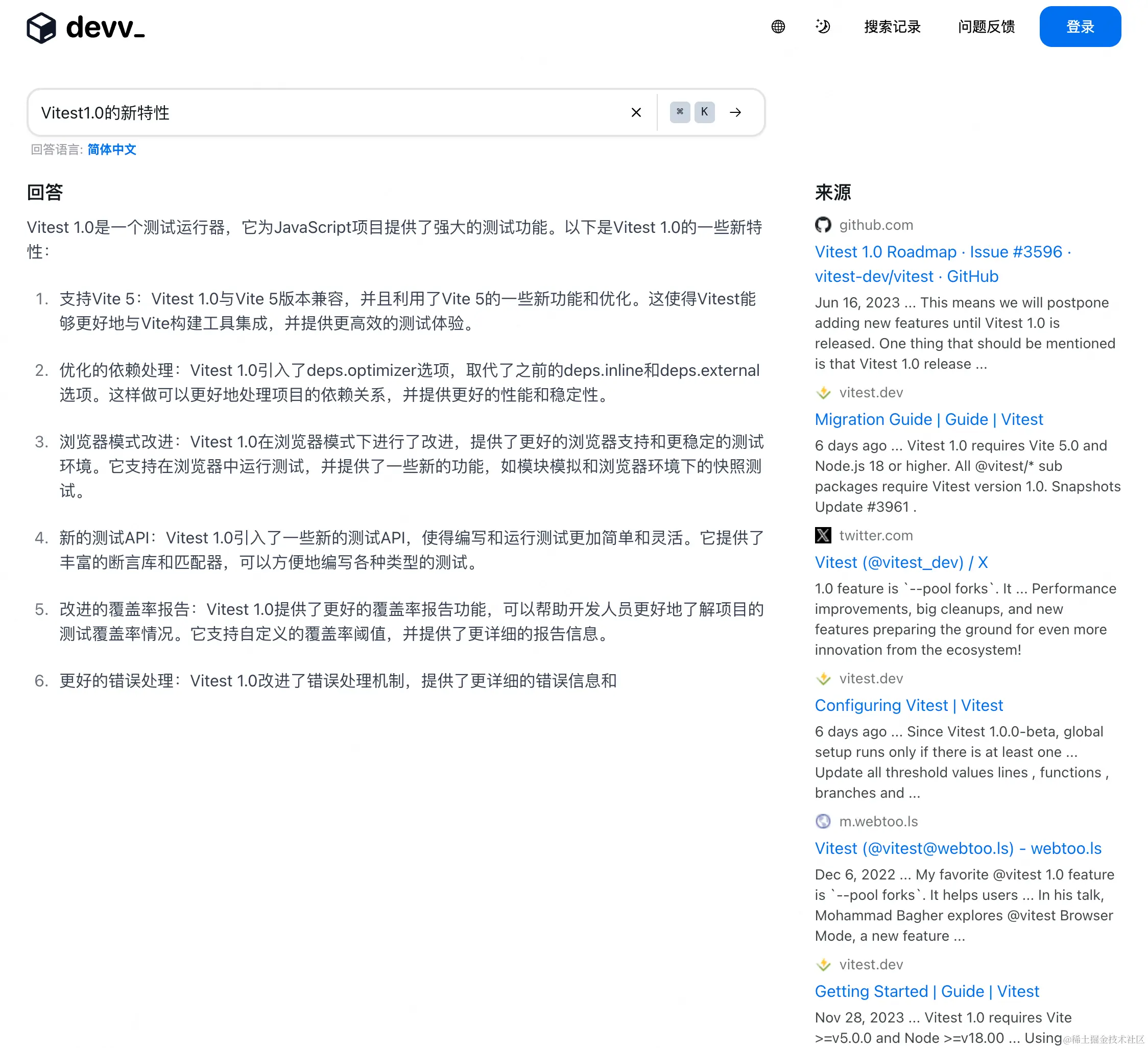Screen dimensions: 1148x1048
Task: Click the command key shortcut badge
Action: click(x=680, y=112)
